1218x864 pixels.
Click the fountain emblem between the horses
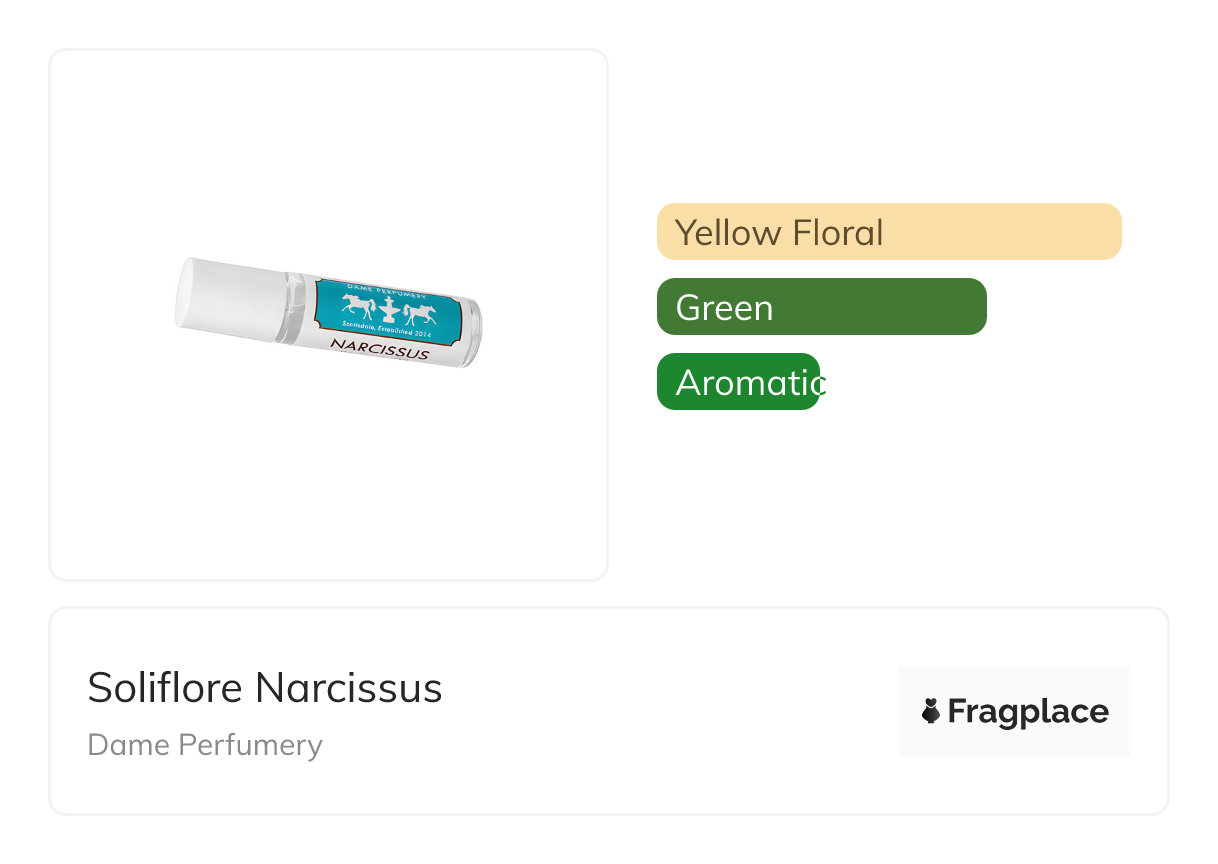point(389,310)
